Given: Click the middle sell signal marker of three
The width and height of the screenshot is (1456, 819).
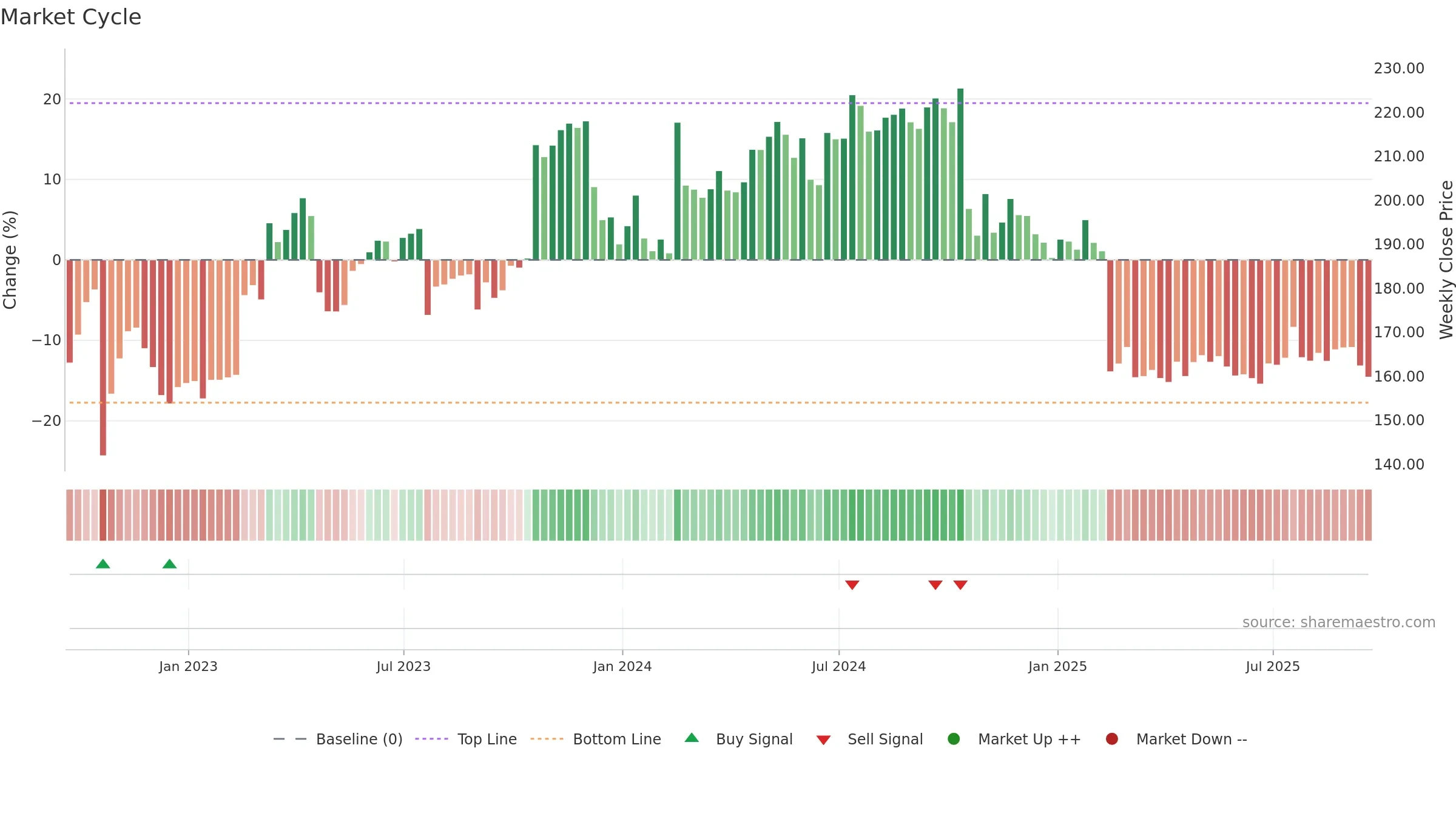Looking at the screenshot, I should click(935, 585).
